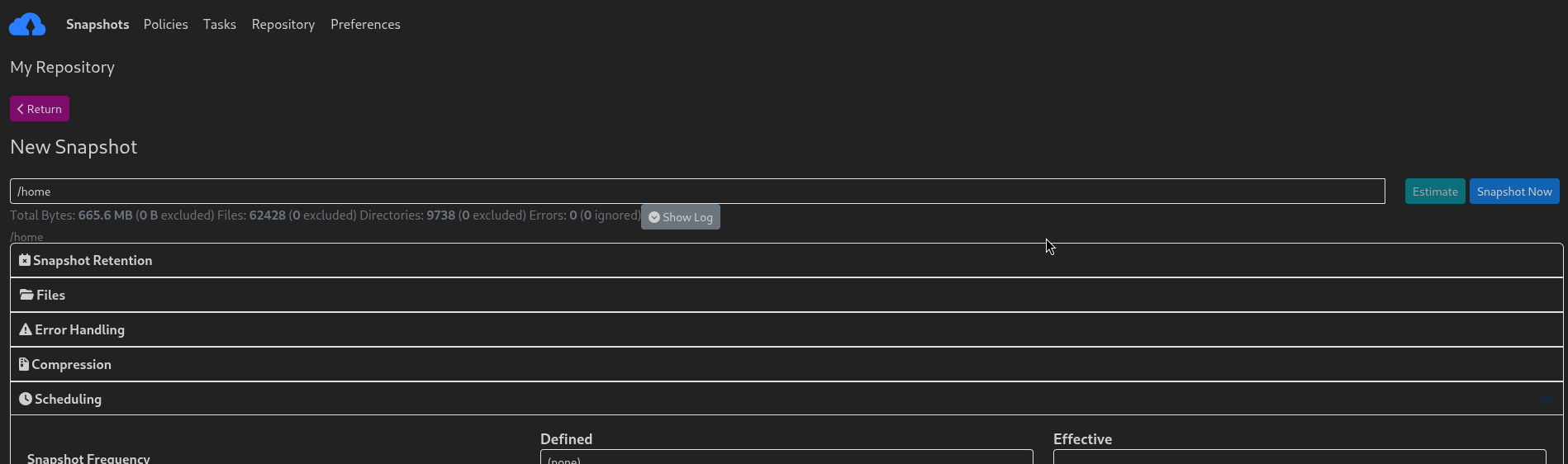Click the Return arrow icon
This screenshot has height=464, width=1568.
pyautogui.click(x=21, y=109)
